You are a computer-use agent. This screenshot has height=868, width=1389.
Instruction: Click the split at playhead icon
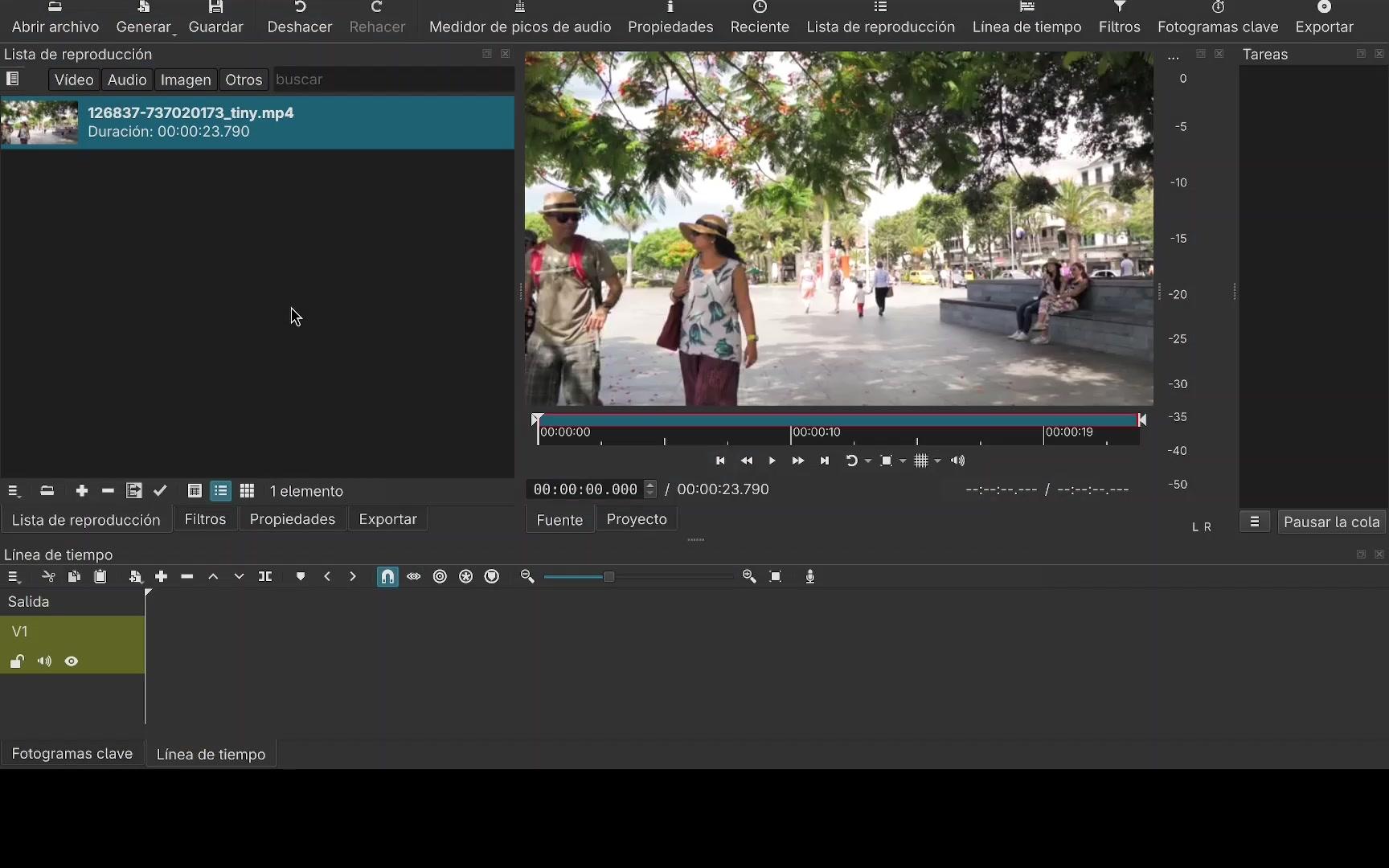265,576
